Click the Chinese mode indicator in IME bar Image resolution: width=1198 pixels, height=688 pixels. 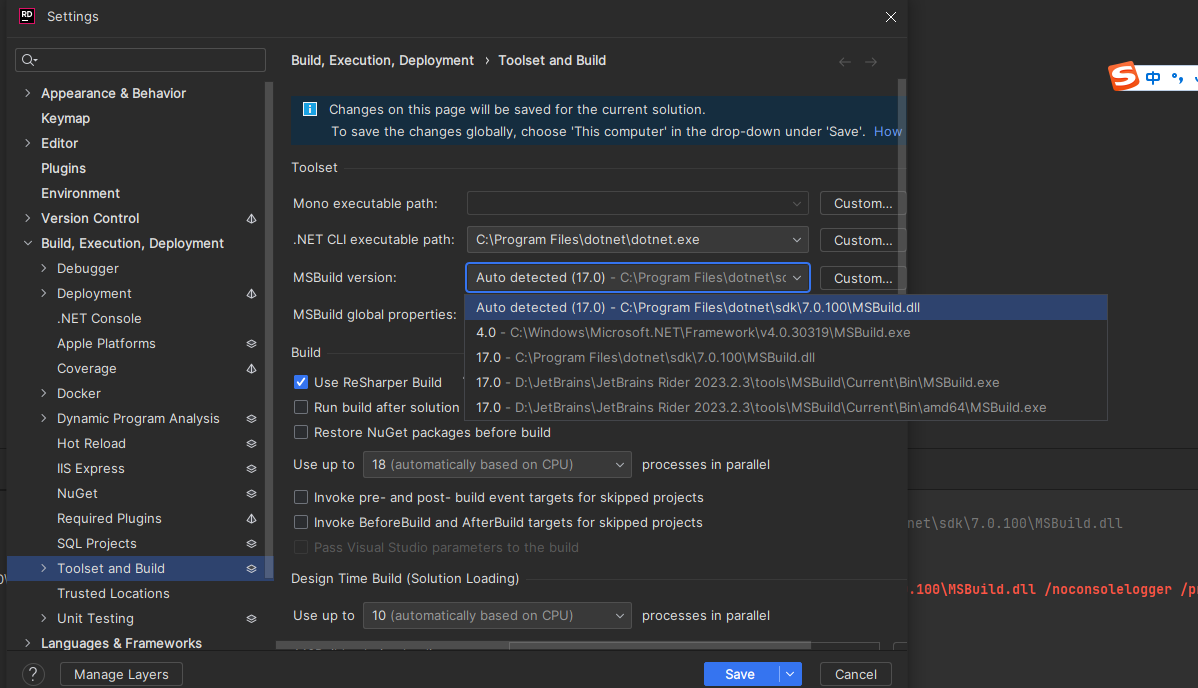point(1153,77)
